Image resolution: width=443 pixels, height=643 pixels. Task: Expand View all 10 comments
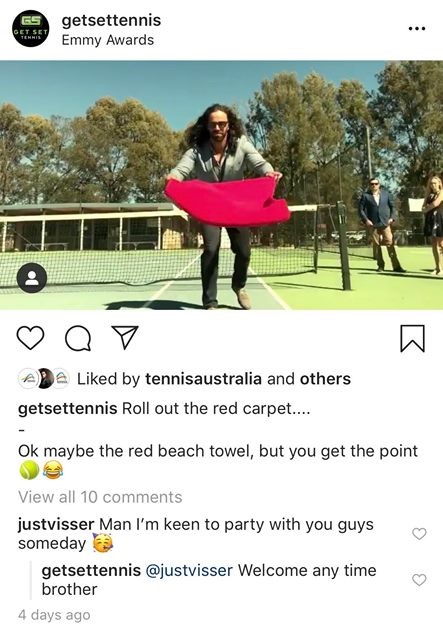pos(100,497)
